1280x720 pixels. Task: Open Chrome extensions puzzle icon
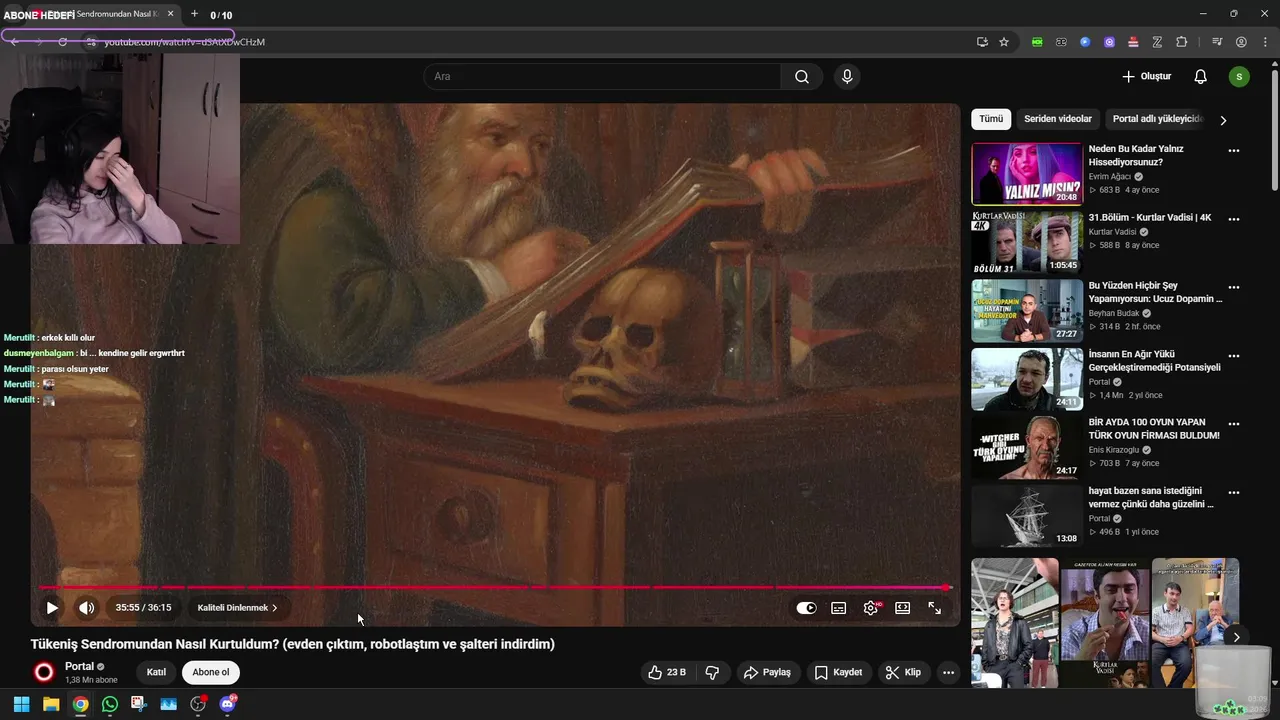[1181, 42]
